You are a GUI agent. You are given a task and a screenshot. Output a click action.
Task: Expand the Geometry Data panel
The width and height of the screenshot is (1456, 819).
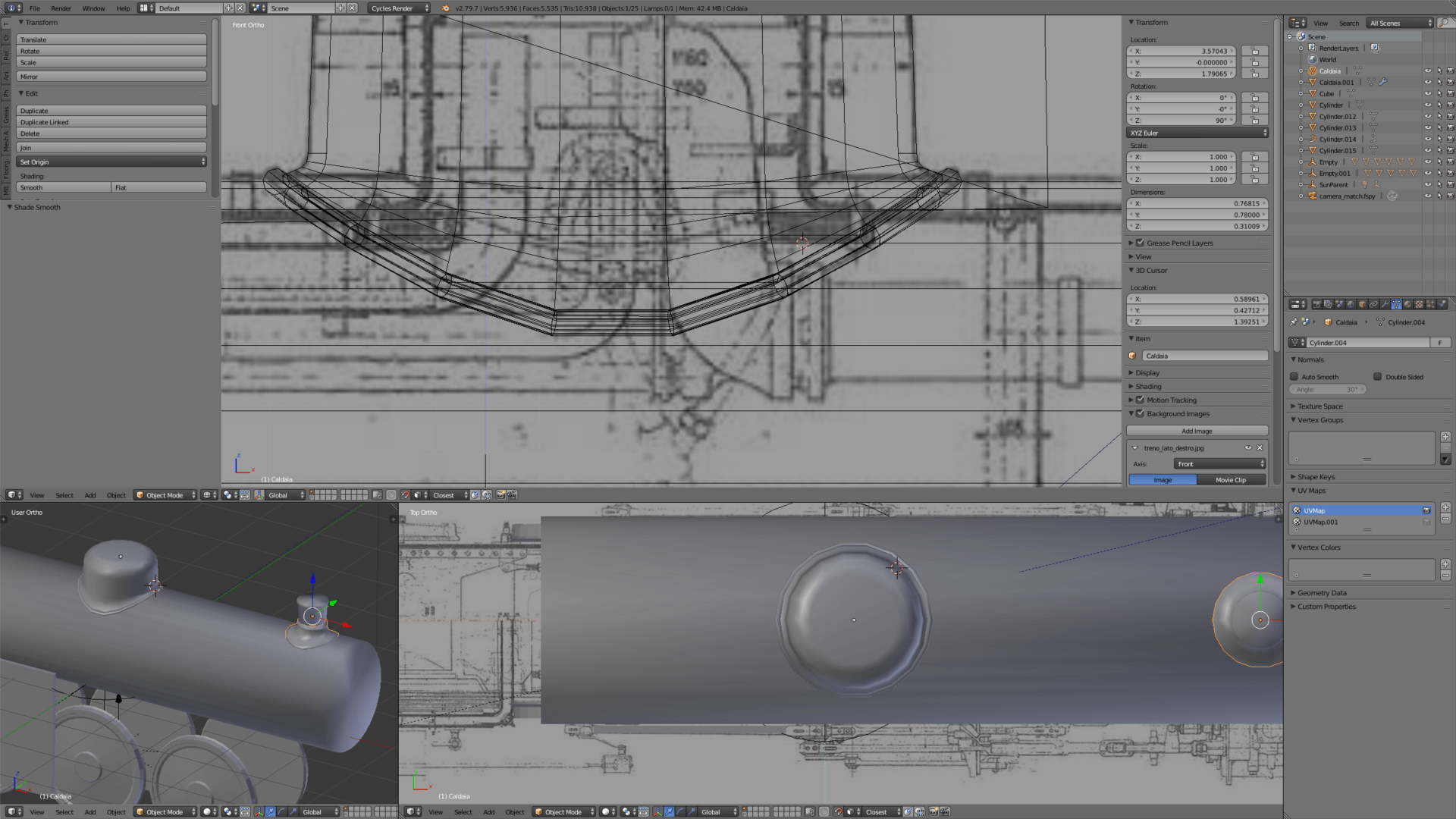pyautogui.click(x=1322, y=593)
